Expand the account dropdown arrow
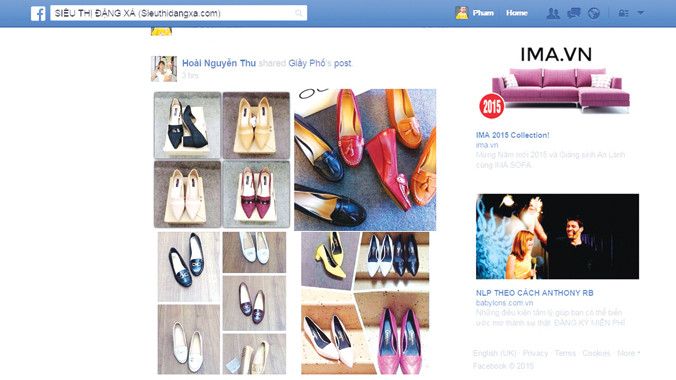 641,13
